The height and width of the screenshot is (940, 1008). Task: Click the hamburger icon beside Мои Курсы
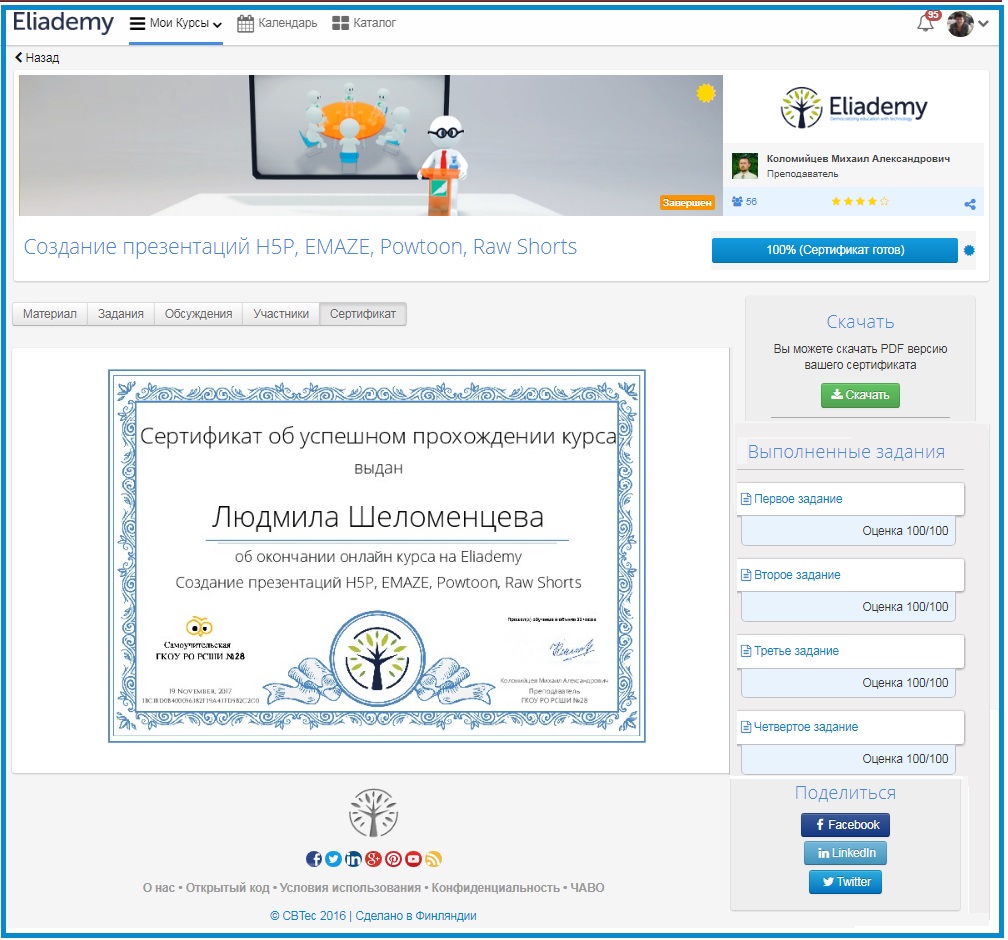point(138,24)
